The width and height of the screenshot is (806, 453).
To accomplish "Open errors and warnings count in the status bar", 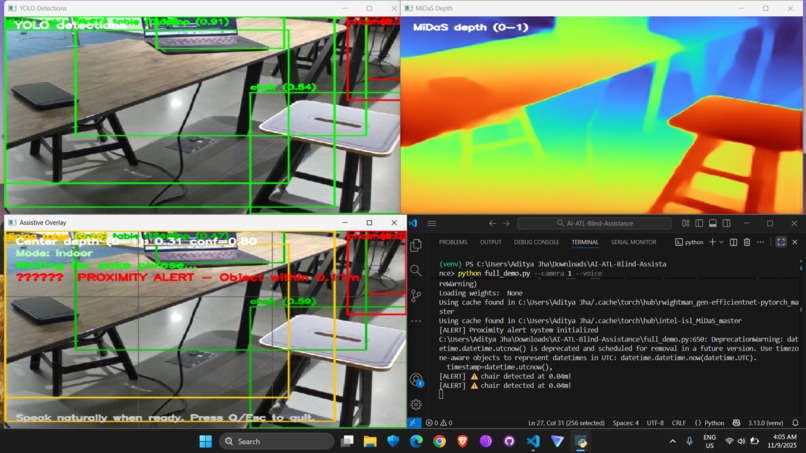I will [439, 423].
